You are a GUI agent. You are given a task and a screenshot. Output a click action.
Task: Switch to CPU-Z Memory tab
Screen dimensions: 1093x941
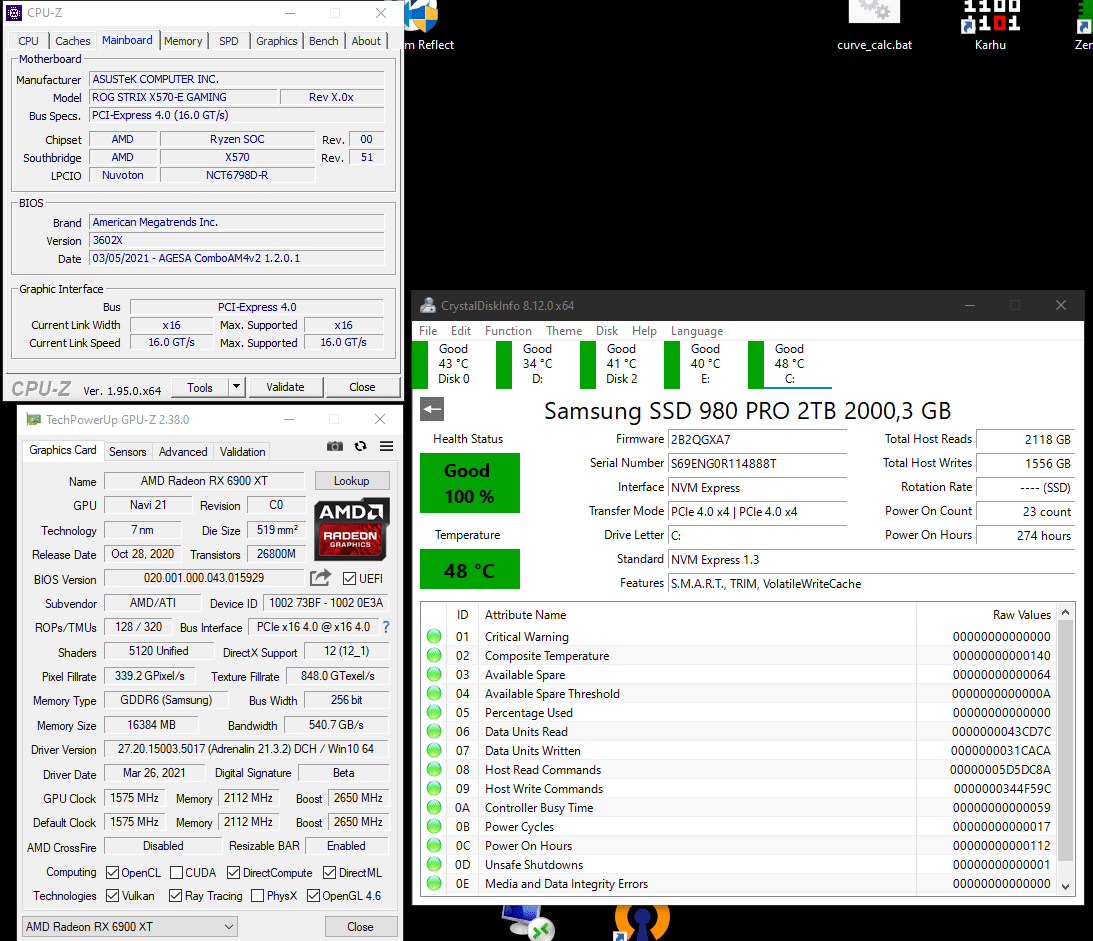coord(183,41)
